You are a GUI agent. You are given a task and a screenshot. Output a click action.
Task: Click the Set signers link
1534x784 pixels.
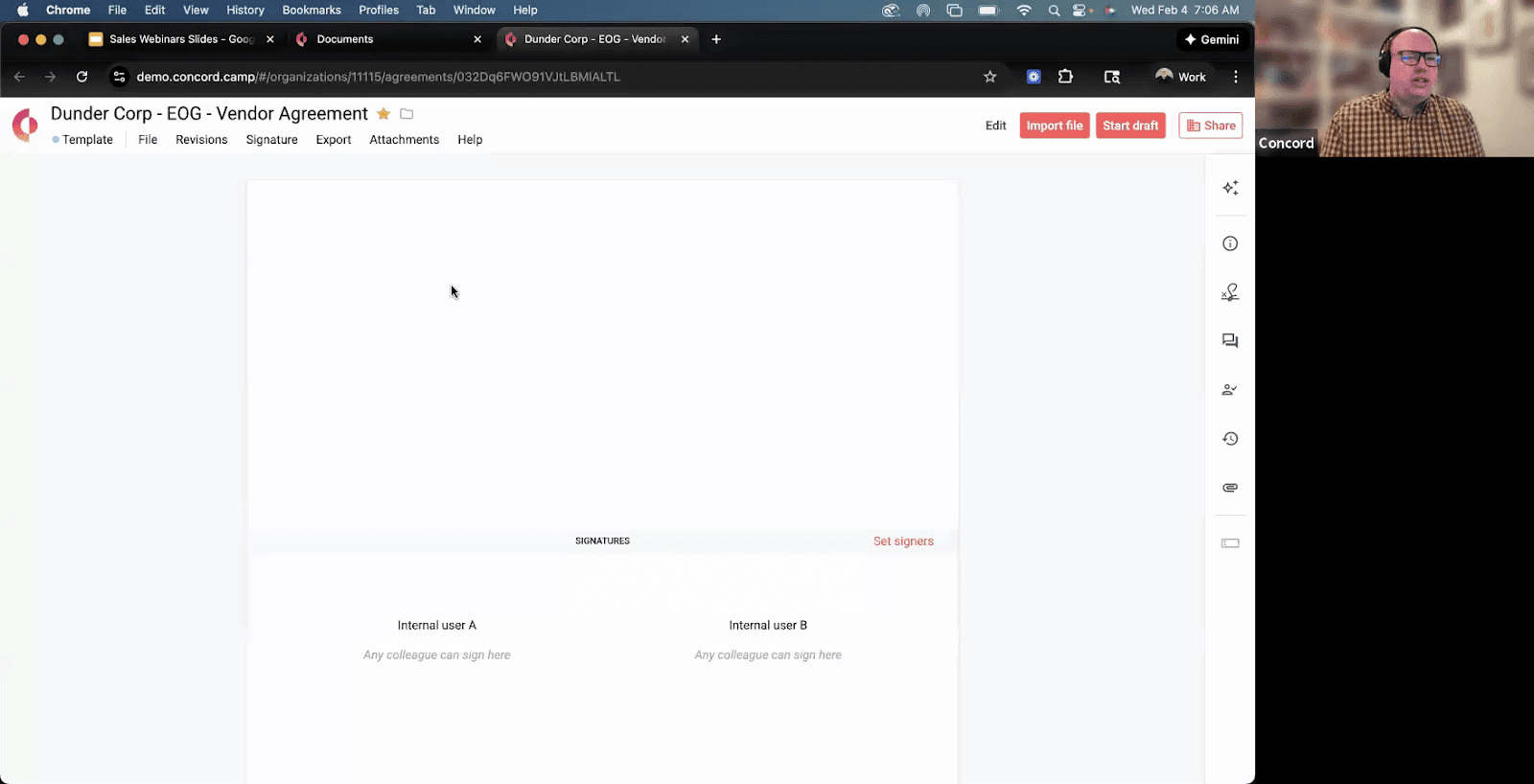pyautogui.click(x=903, y=542)
